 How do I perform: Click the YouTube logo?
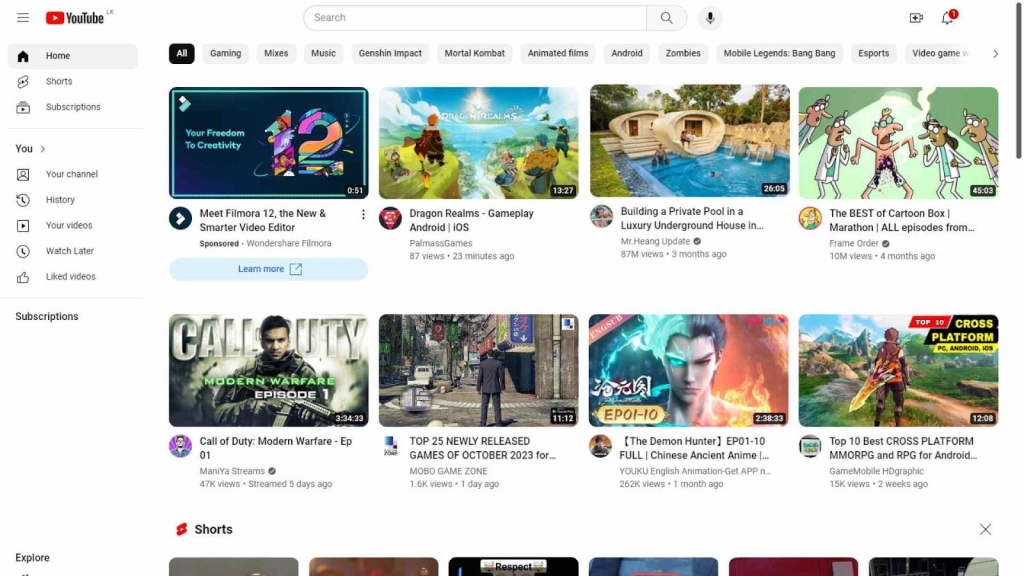(75, 18)
